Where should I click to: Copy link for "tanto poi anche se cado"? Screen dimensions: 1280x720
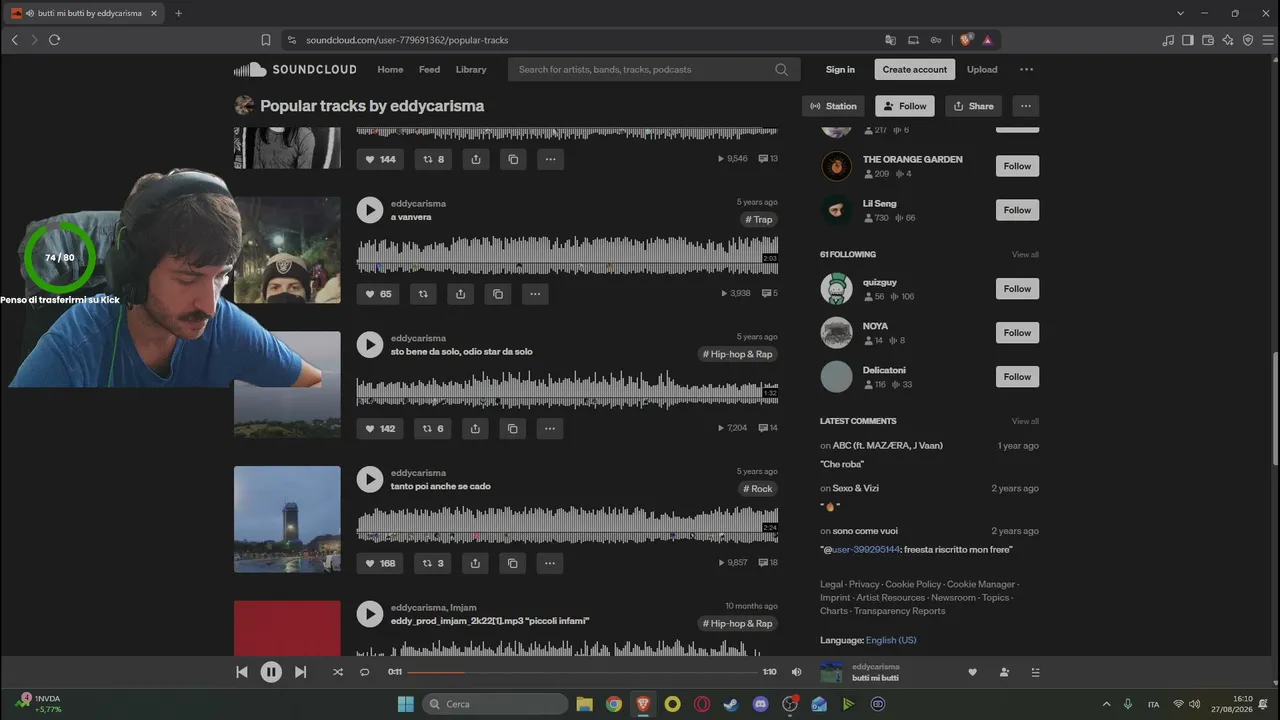click(513, 563)
